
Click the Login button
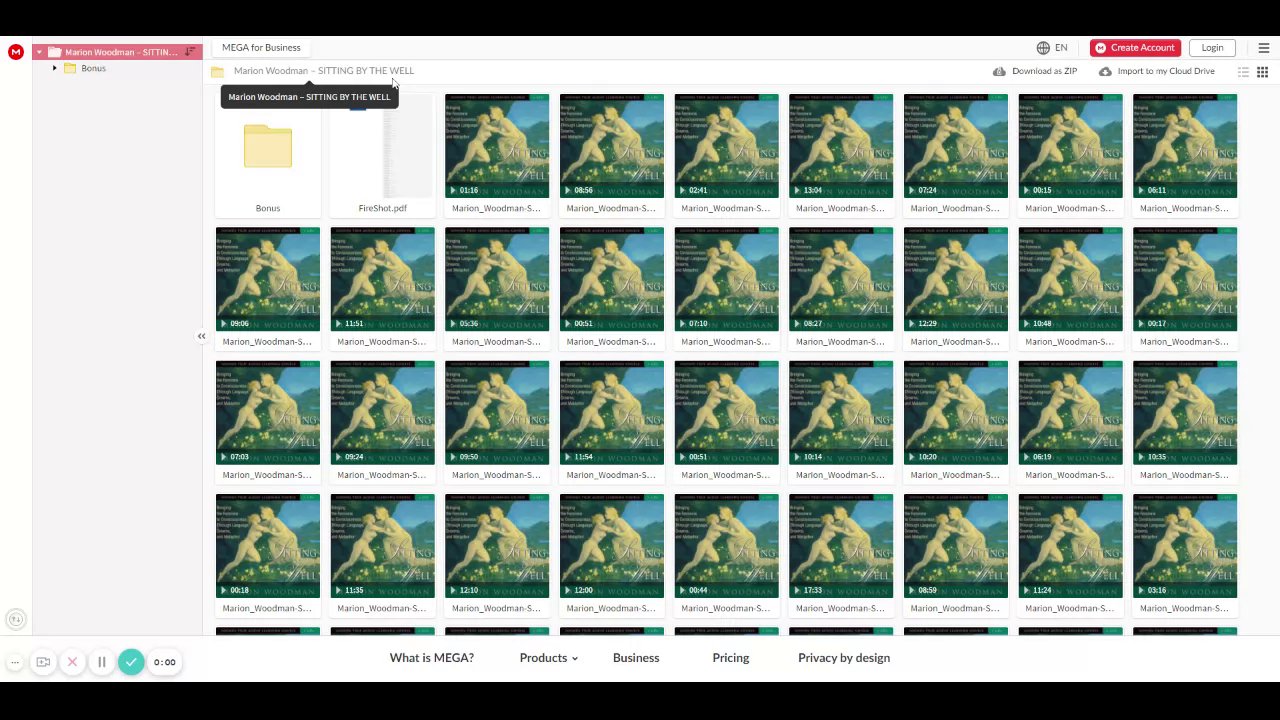pos(1212,48)
